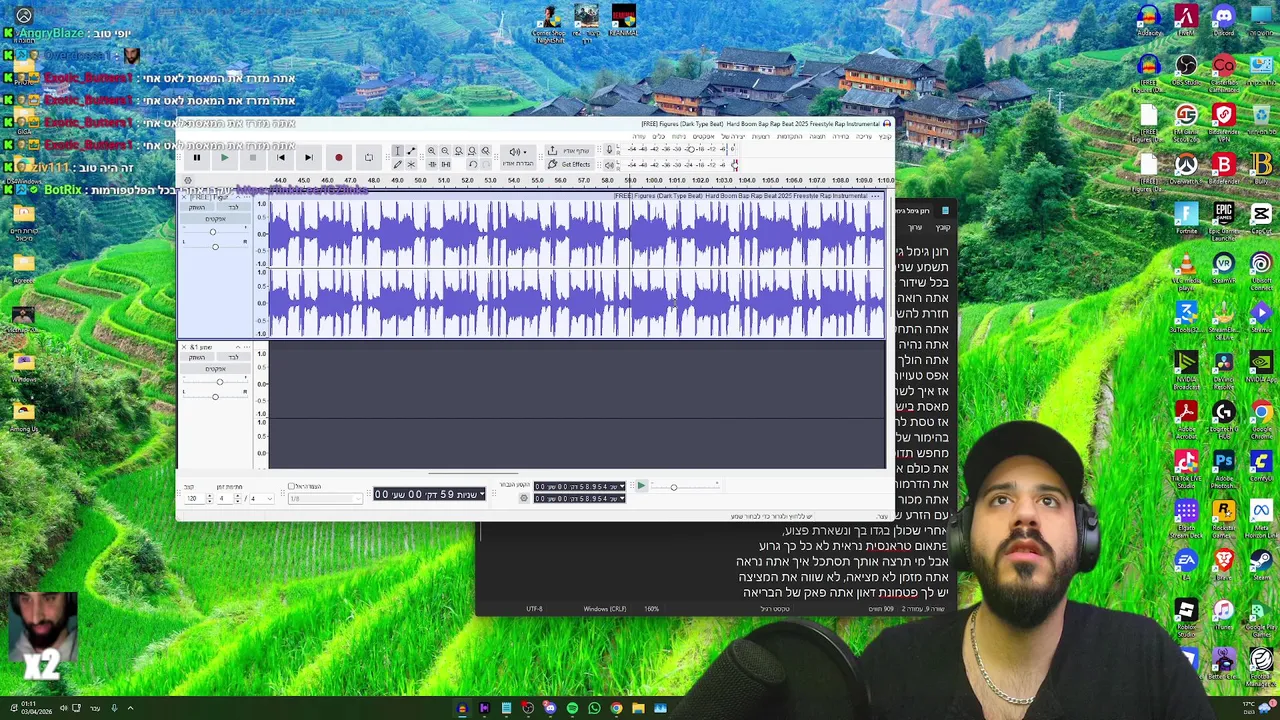Select the Envelope tool
This screenshot has width=1280, height=720.
[411, 151]
